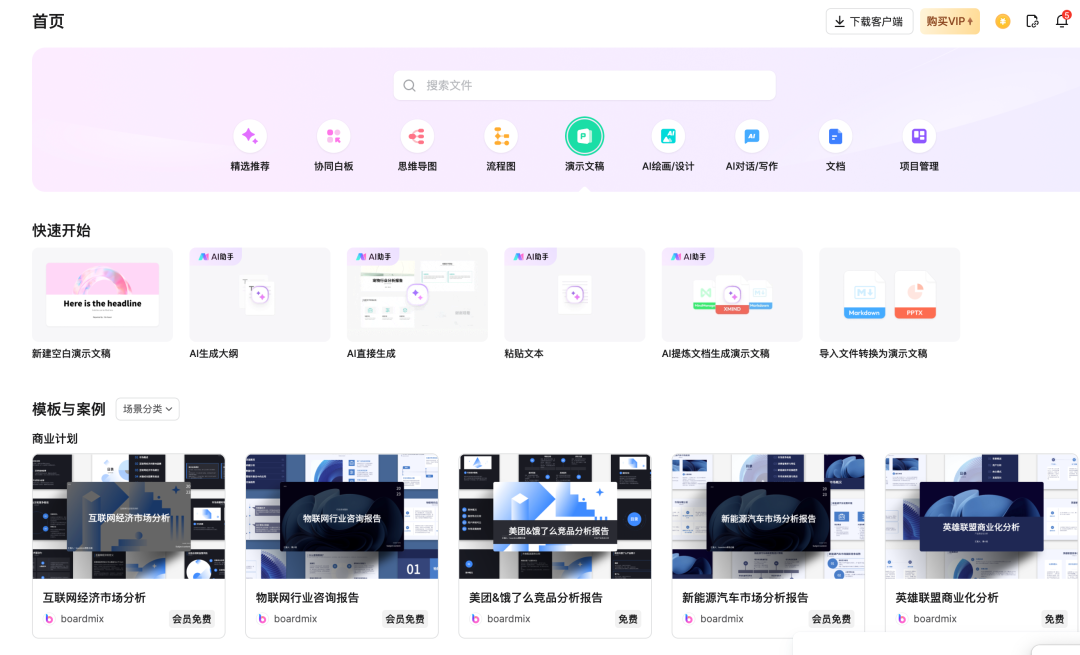1080x655 pixels.
Task: Select the AI绘画/设计 icon
Action: point(667,143)
